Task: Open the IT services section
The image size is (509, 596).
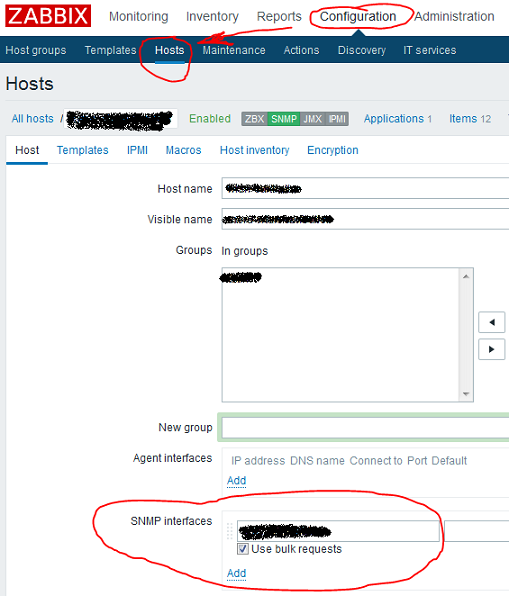Action: click(x=430, y=50)
